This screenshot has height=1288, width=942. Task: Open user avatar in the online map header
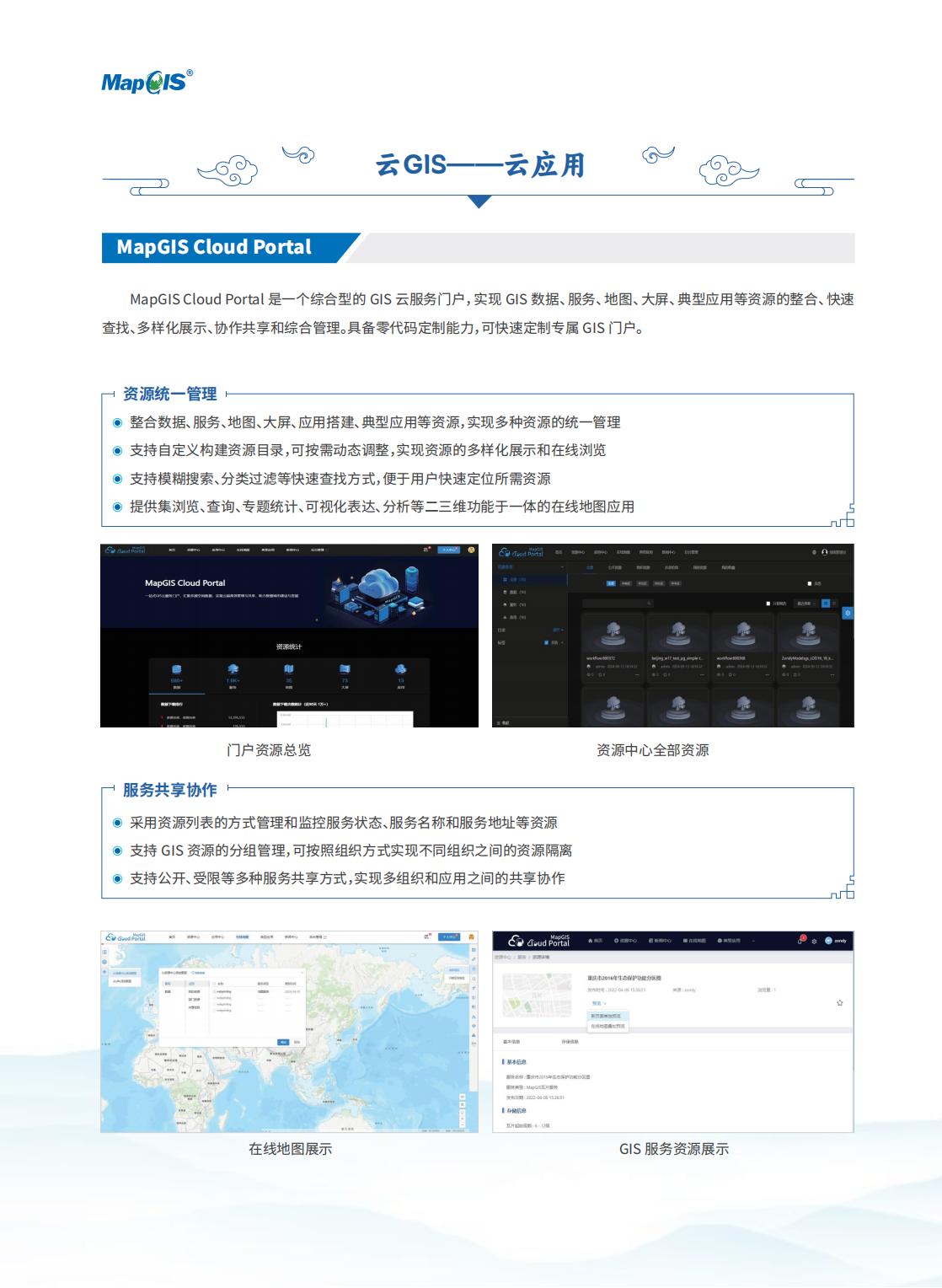coord(472,936)
